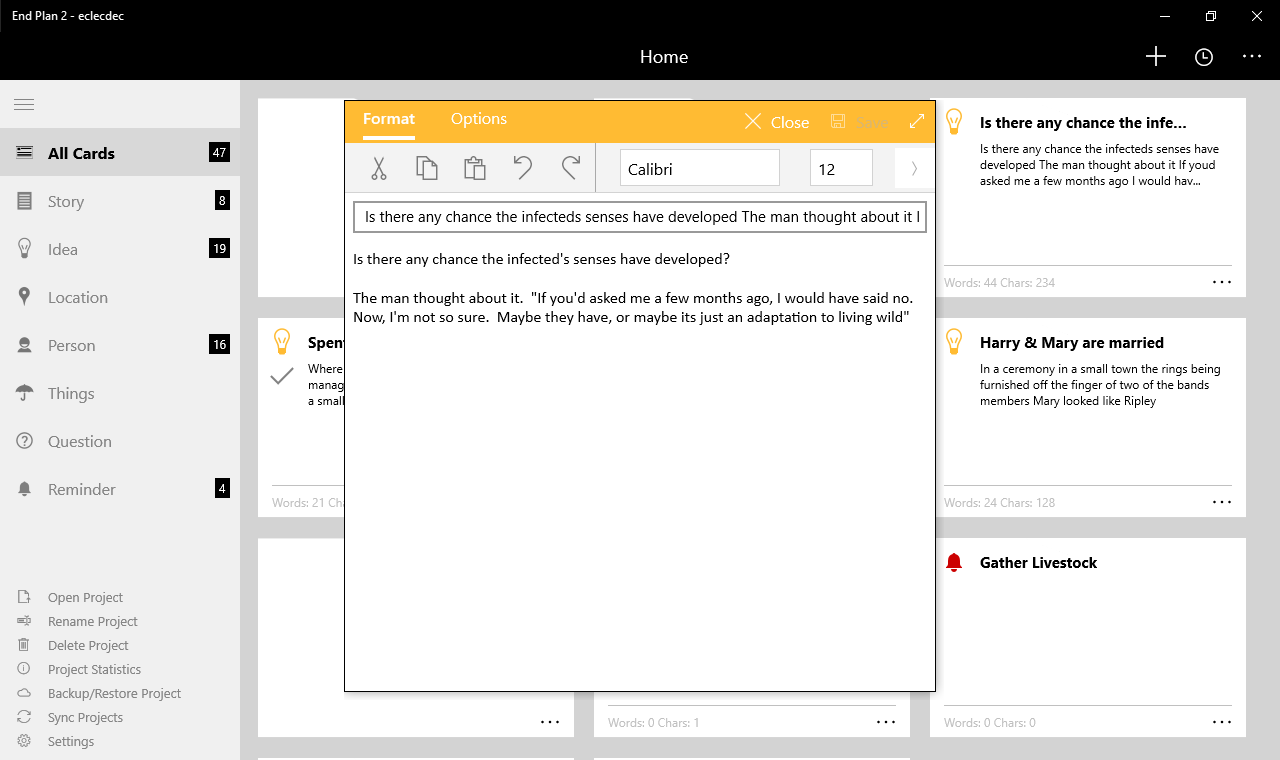
Task: Click the Copy icon in editor toolbar
Action: (x=427, y=168)
